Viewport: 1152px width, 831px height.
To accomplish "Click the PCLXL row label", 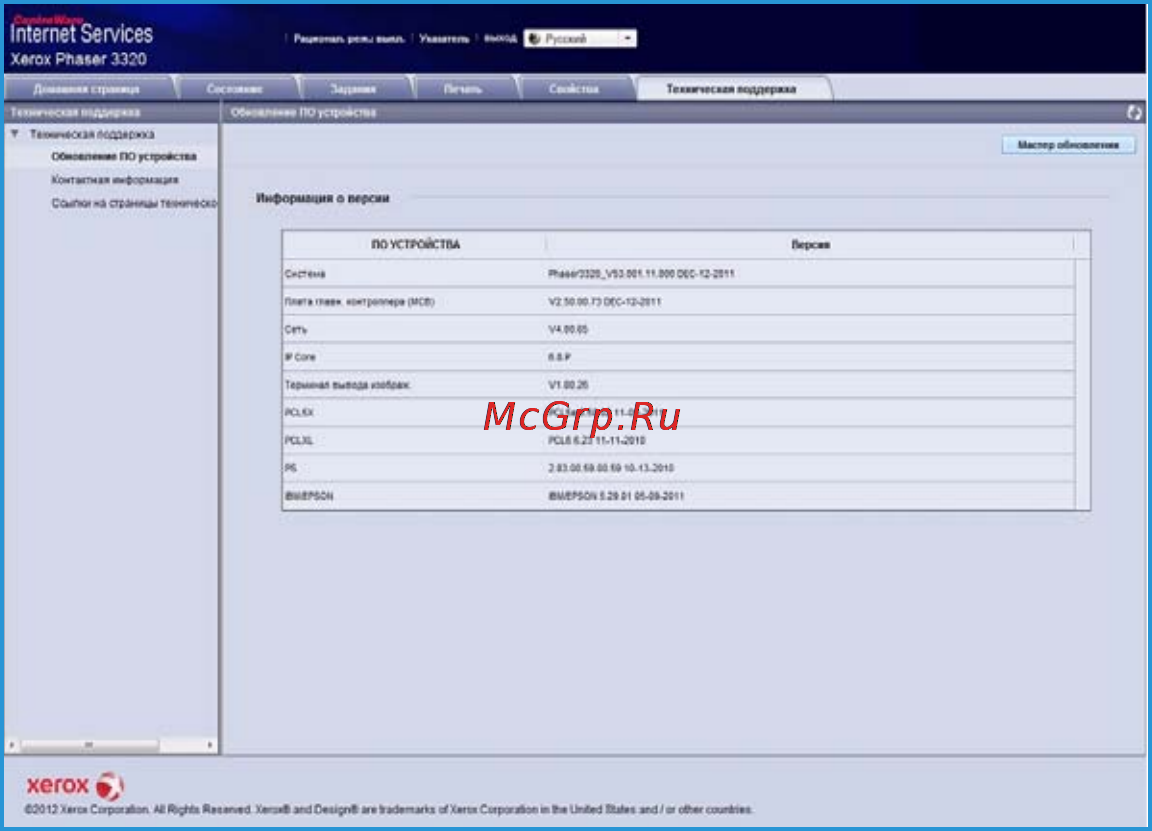I will 298,441.
